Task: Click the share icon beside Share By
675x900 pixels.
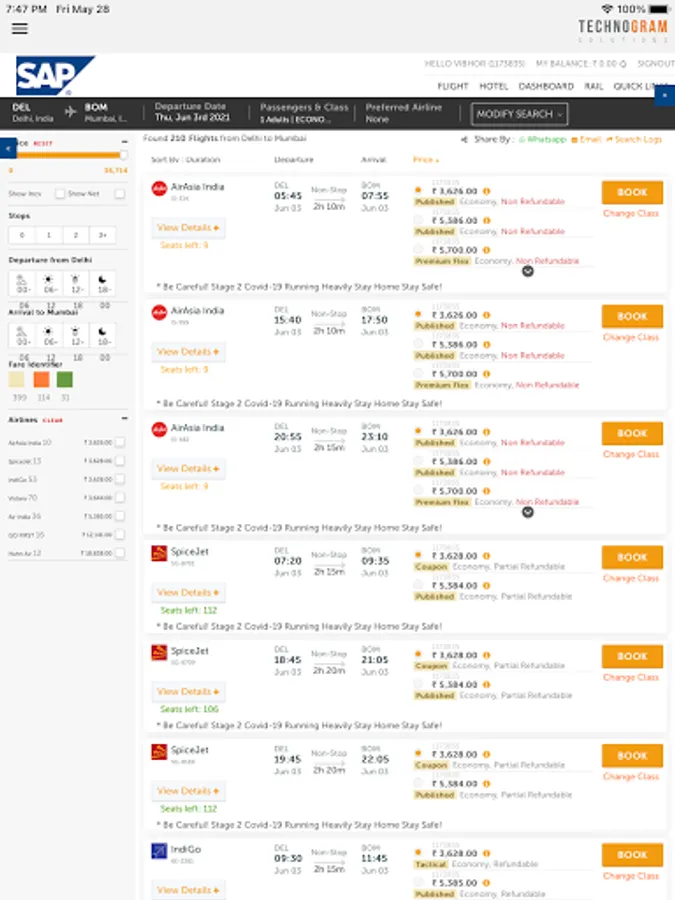Action: point(464,139)
